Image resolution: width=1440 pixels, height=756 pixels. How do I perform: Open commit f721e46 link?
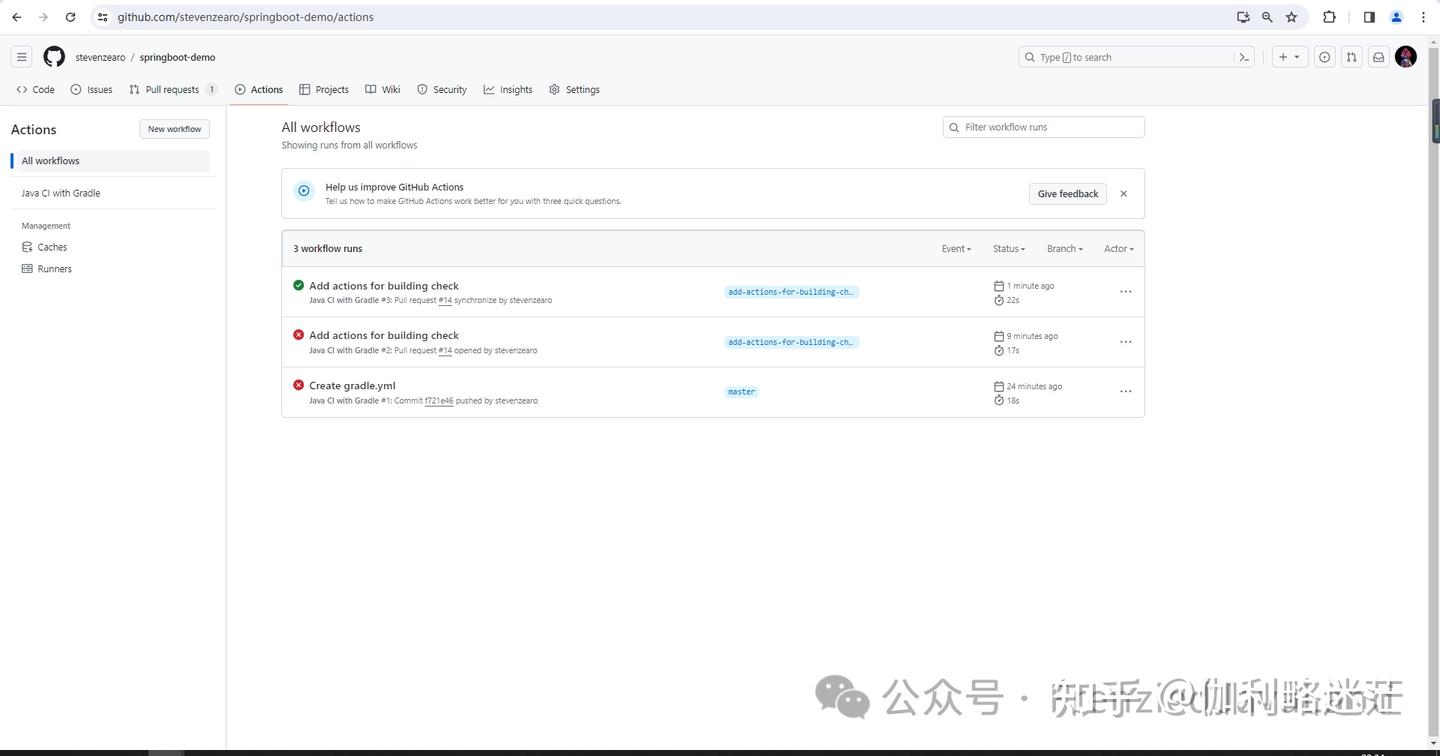pyautogui.click(x=438, y=400)
